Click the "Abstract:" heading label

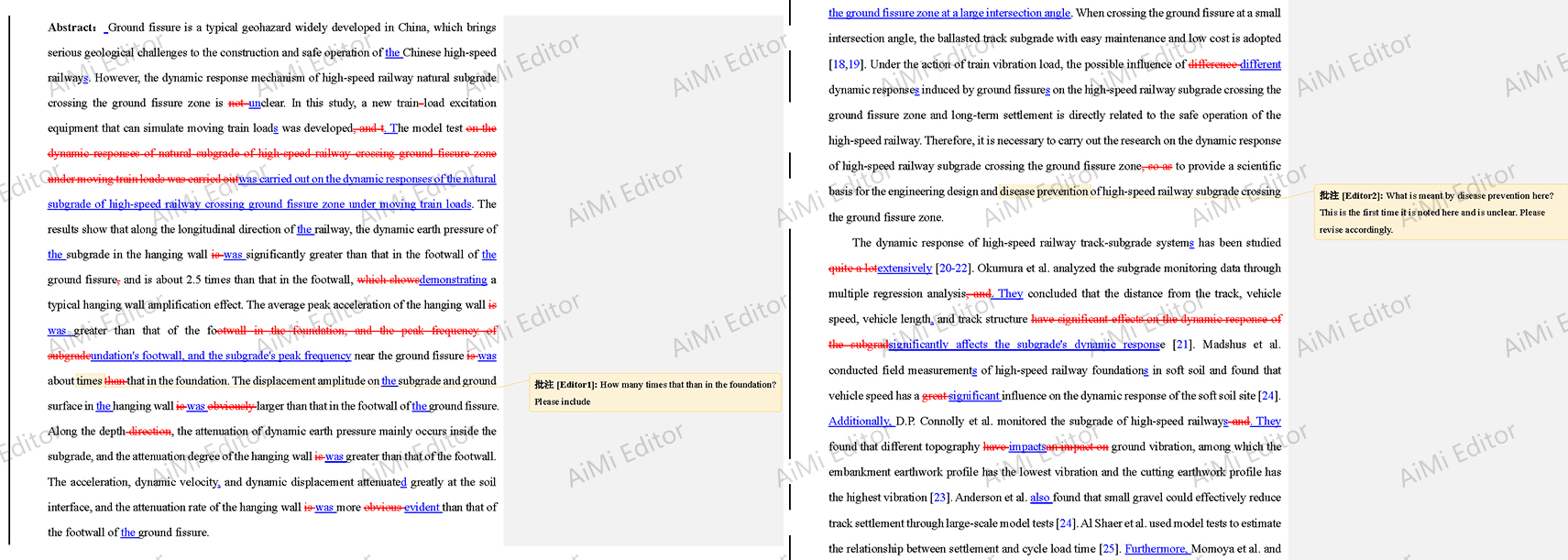72,27
